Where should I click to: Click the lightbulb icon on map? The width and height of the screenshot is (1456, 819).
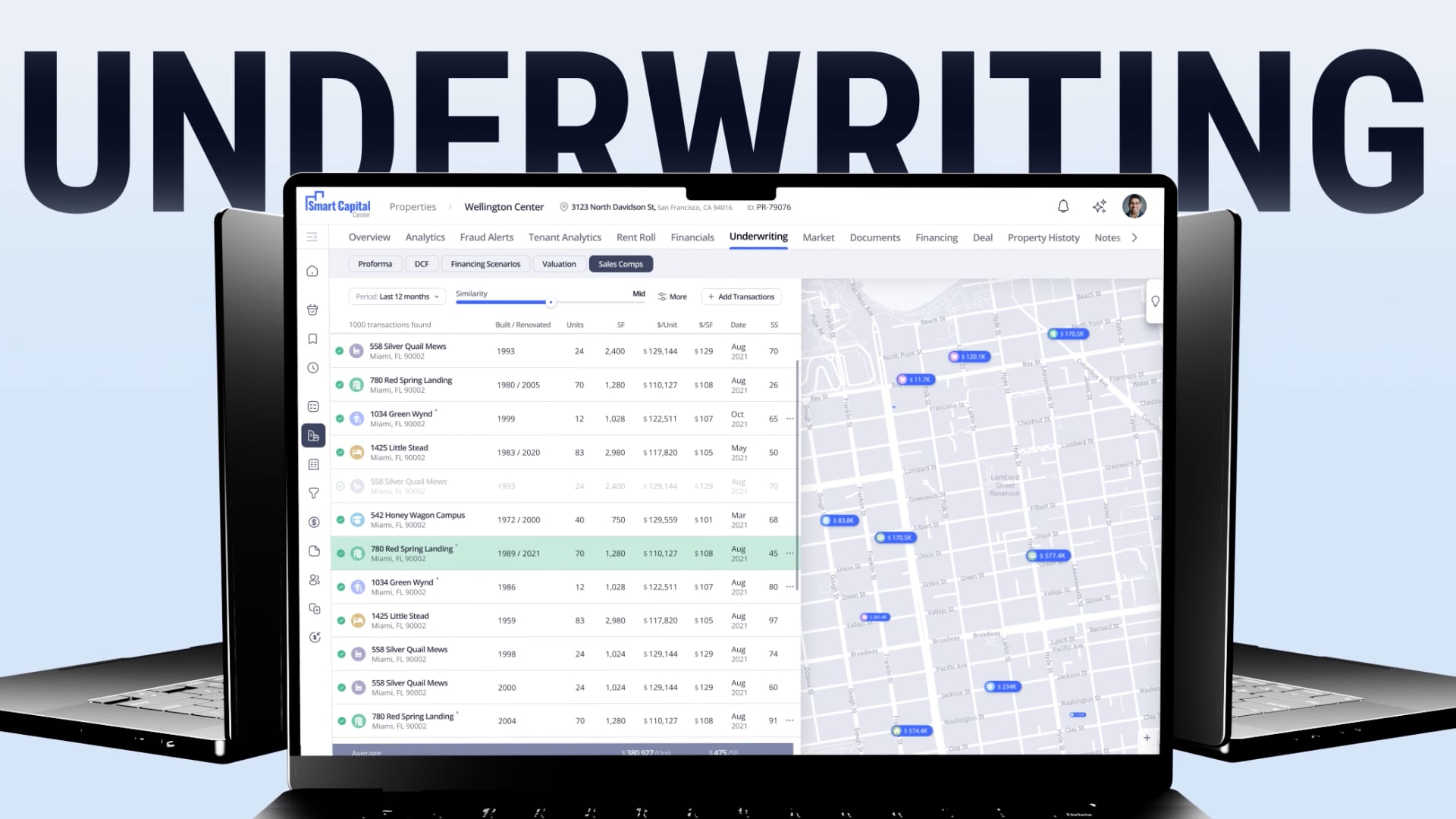pos(1155,301)
